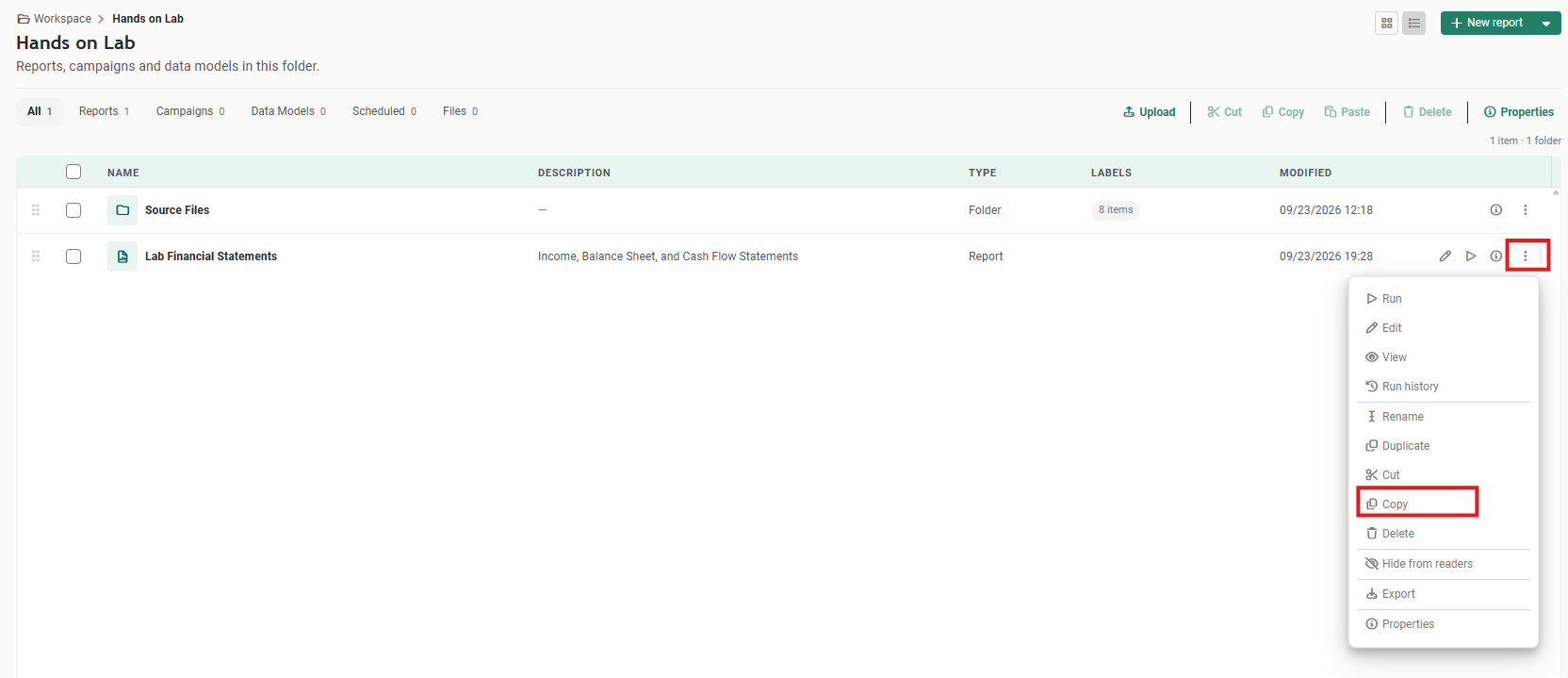Choose Hide from readers in context menu
This screenshot has width=1568, height=678.
pyautogui.click(x=1443, y=564)
